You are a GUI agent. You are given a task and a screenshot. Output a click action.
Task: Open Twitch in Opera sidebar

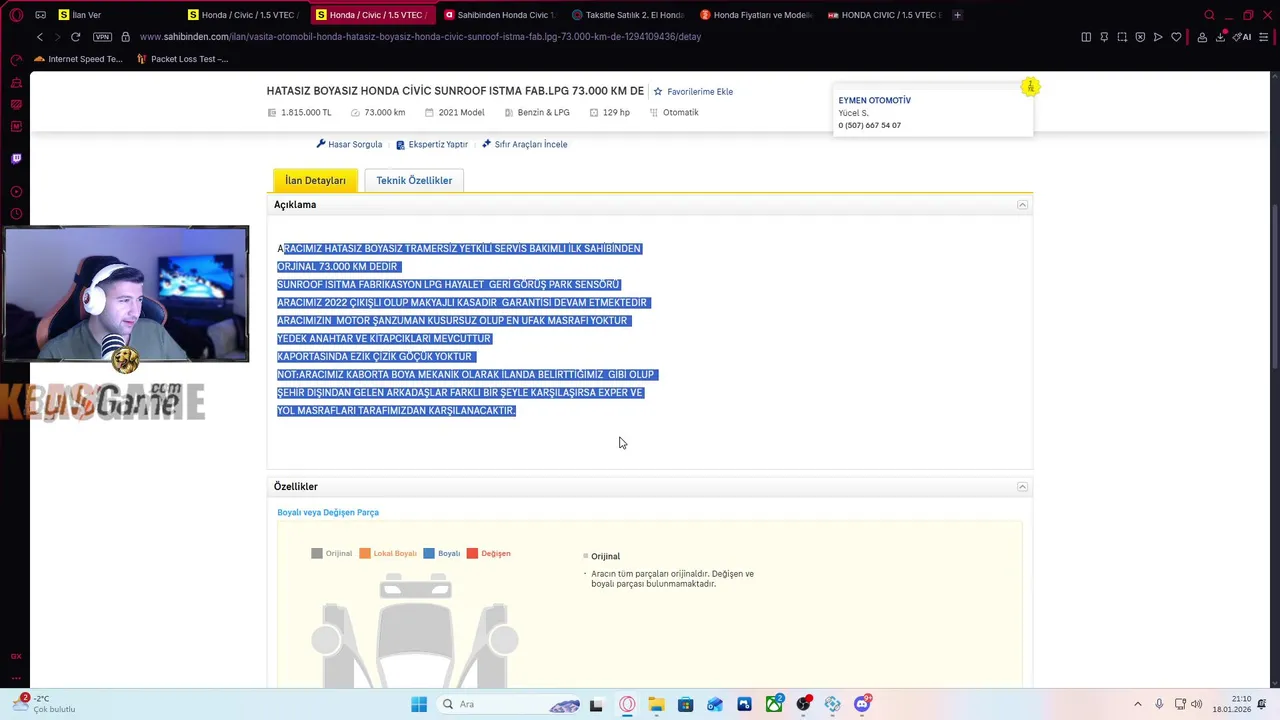(16, 158)
